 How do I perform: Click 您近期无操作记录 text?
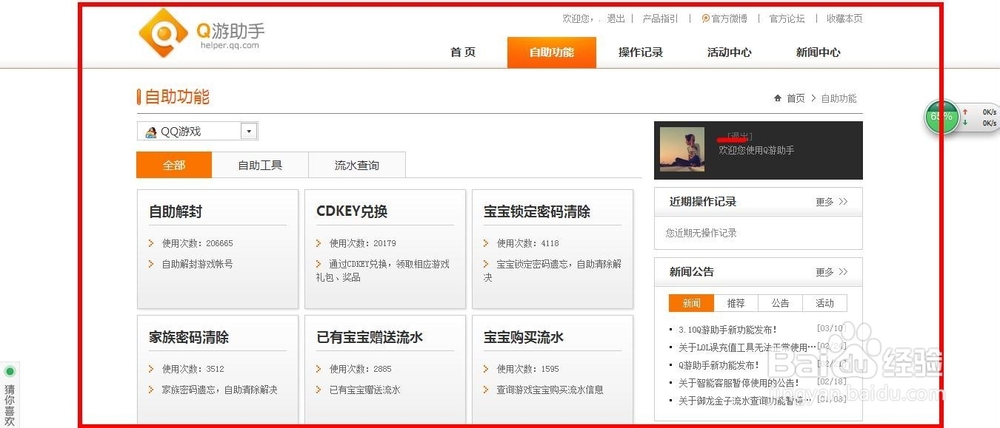701,233
